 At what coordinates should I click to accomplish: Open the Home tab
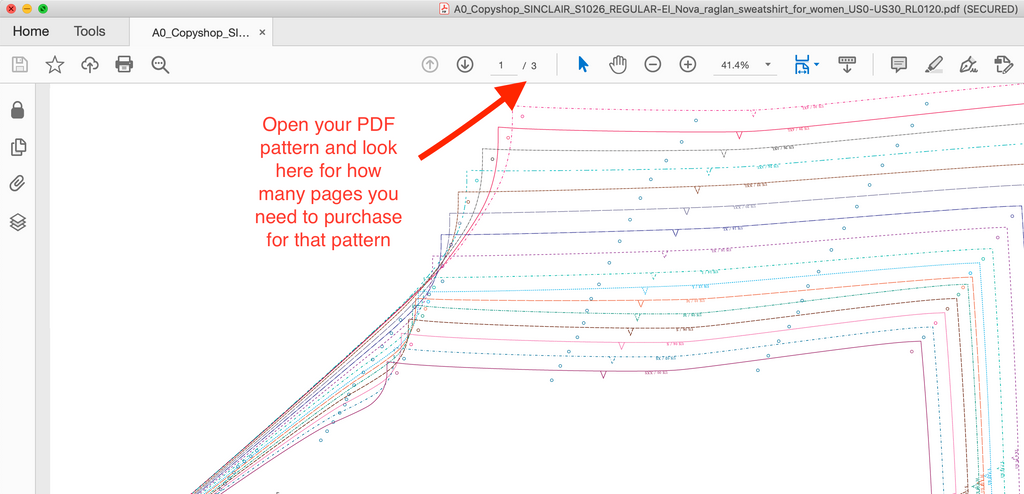[x=30, y=31]
